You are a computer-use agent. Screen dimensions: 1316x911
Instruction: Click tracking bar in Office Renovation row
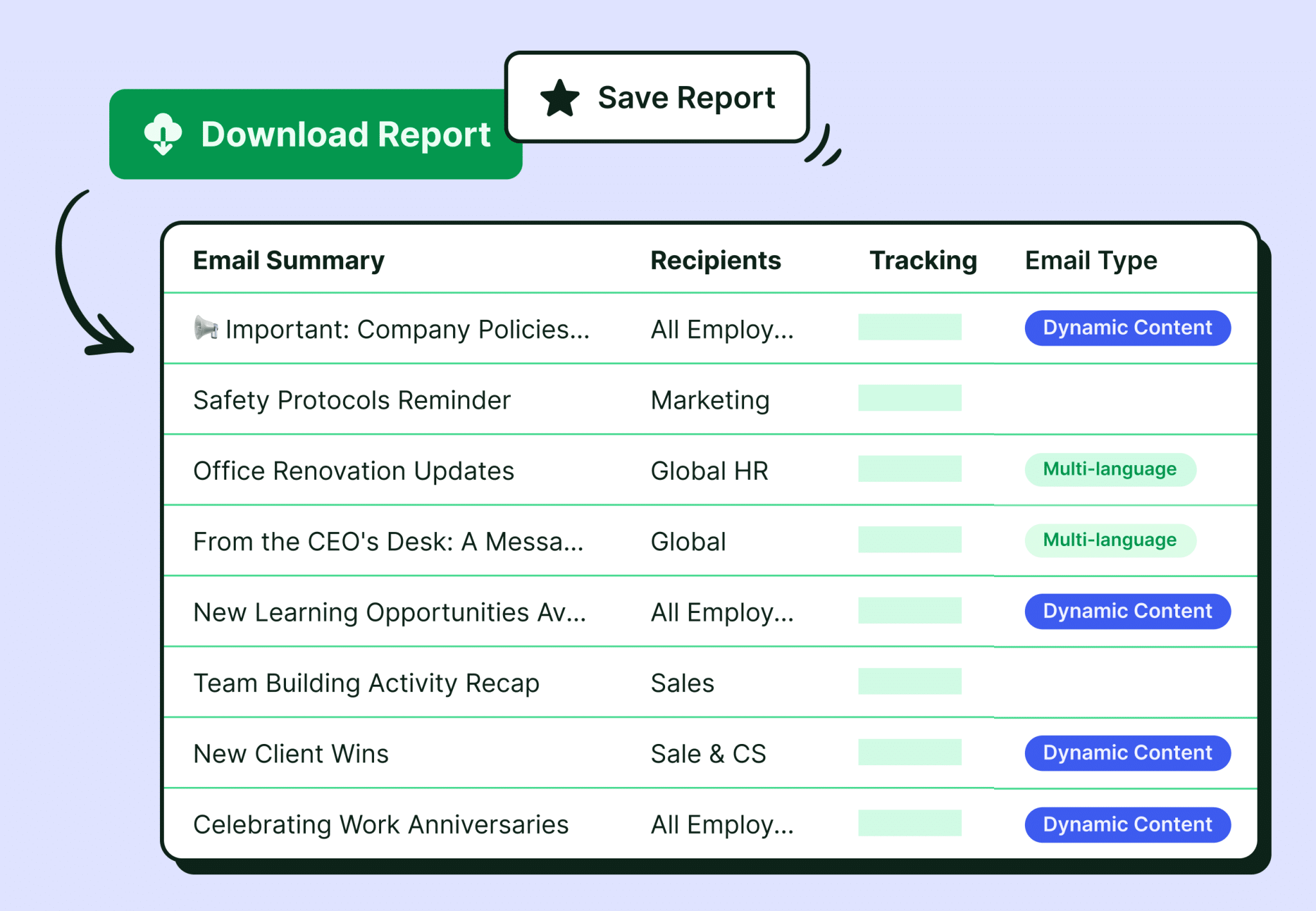click(x=910, y=468)
